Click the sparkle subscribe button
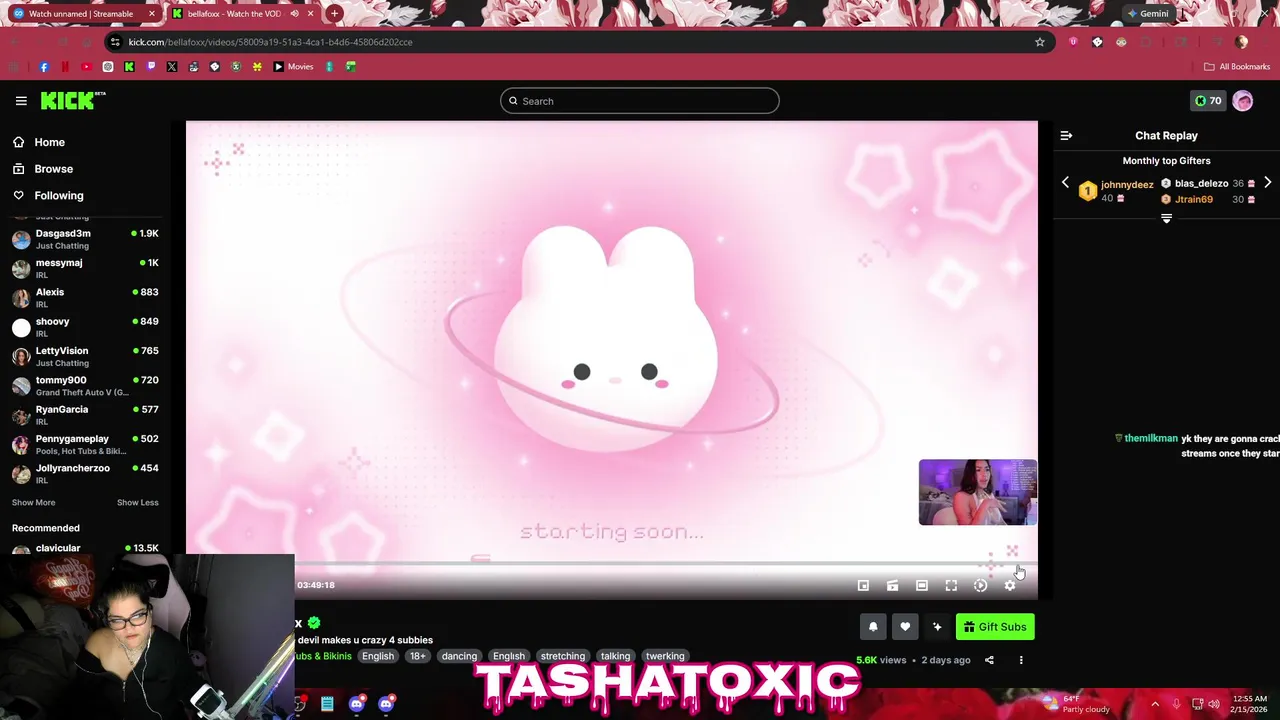 [937, 627]
